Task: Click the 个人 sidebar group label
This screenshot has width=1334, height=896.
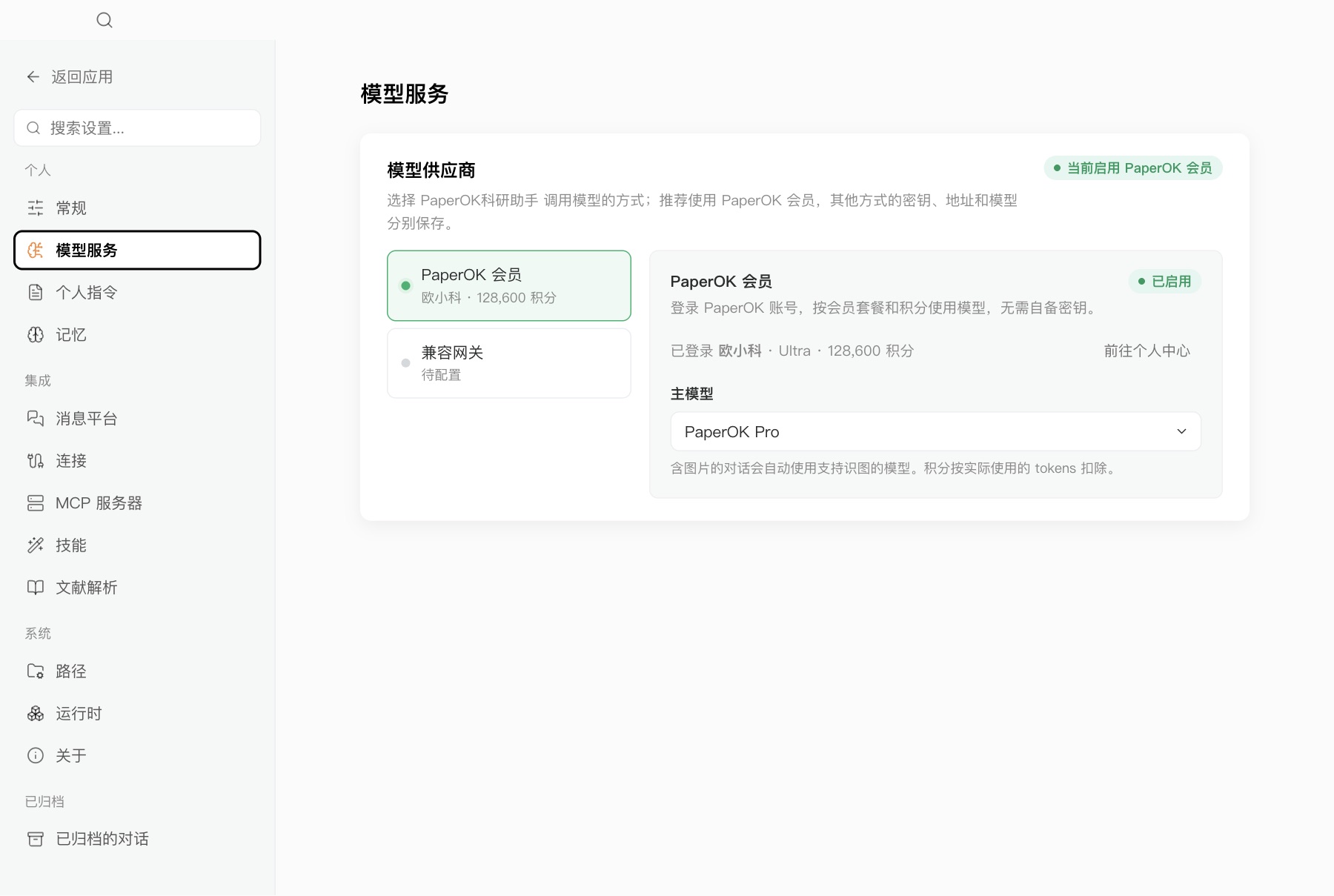Action: [x=38, y=170]
